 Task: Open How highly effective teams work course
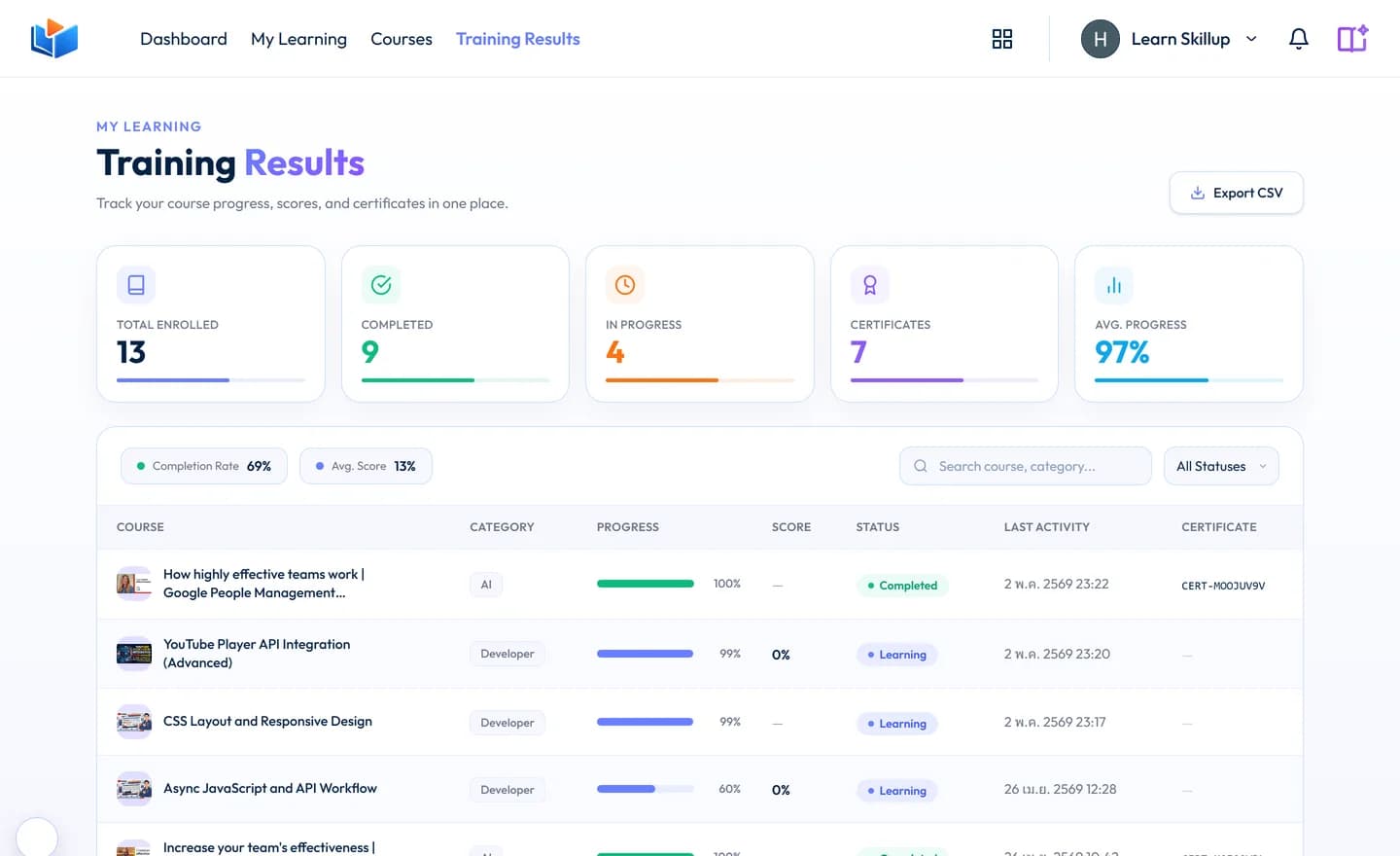click(263, 584)
